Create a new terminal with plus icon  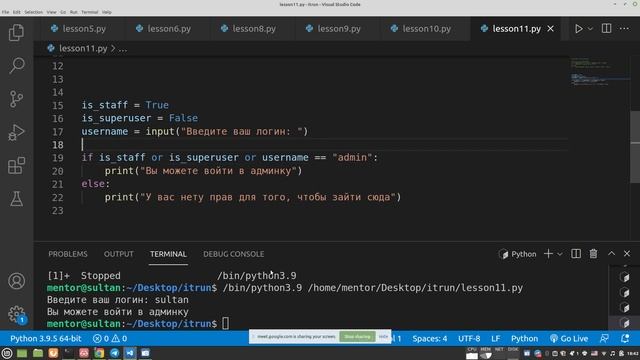click(548, 254)
